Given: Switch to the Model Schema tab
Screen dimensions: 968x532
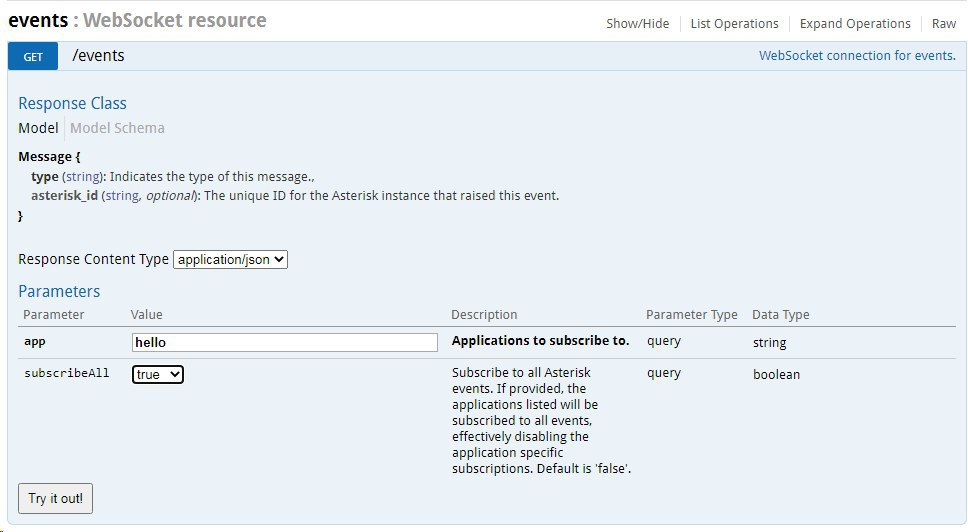Looking at the screenshot, I should pyautogui.click(x=117, y=128).
